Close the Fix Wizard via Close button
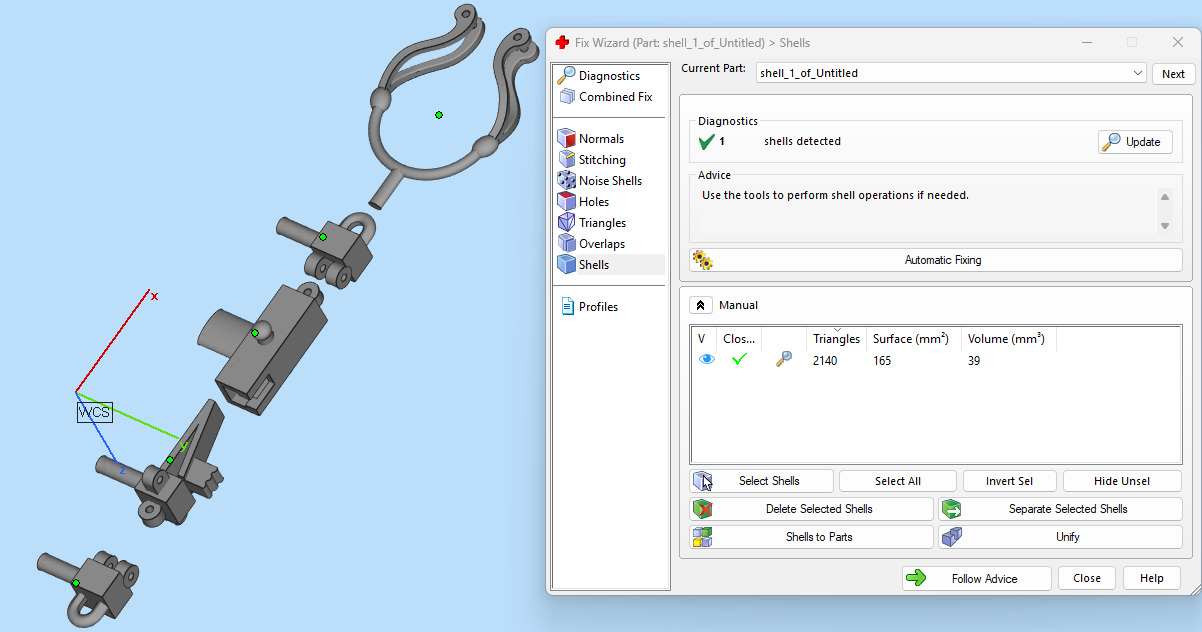1202x632 pixels. point(1087,578)
